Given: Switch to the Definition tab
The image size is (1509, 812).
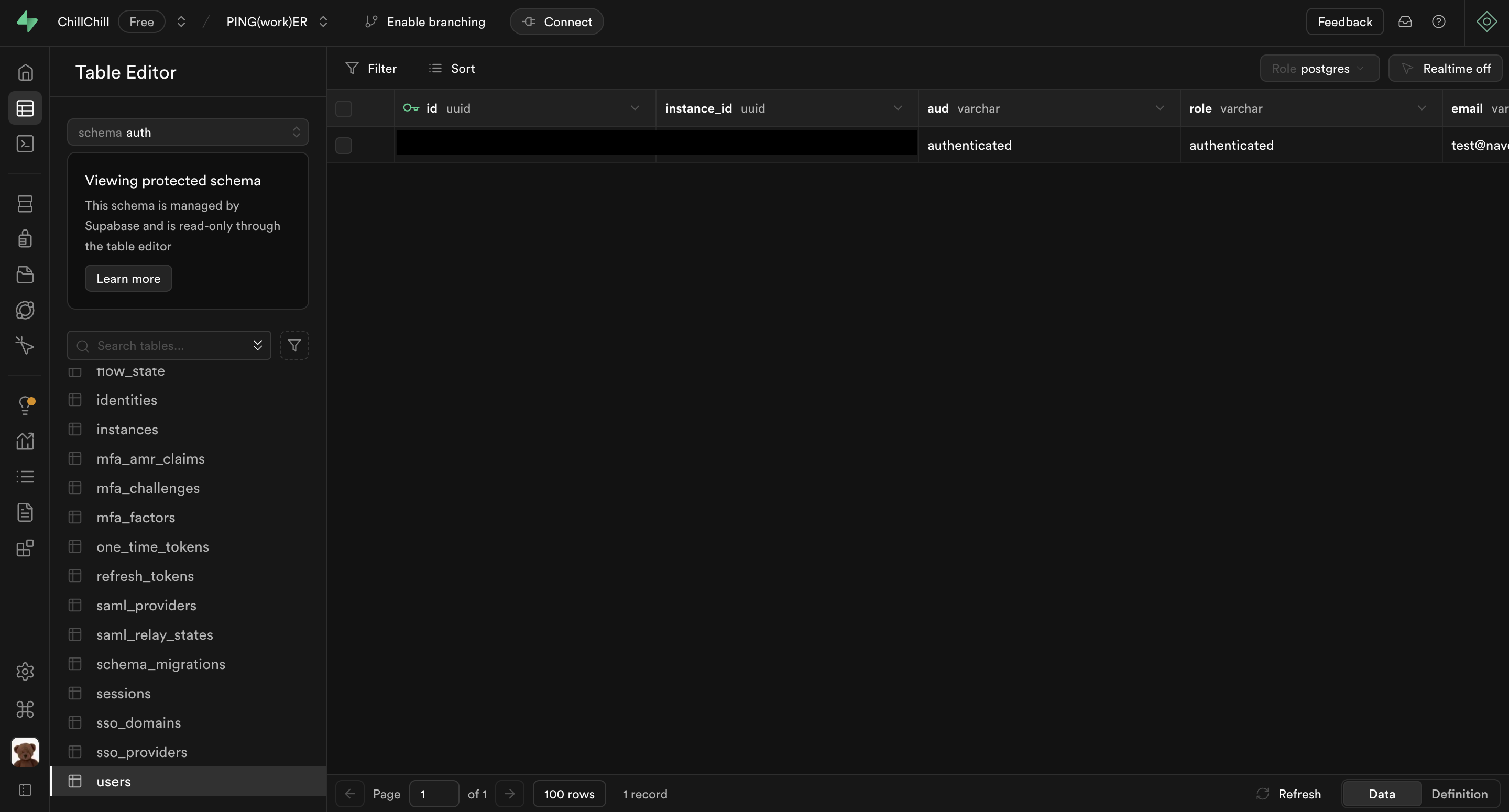Looking at the screenshot, I should (1459, 794).
